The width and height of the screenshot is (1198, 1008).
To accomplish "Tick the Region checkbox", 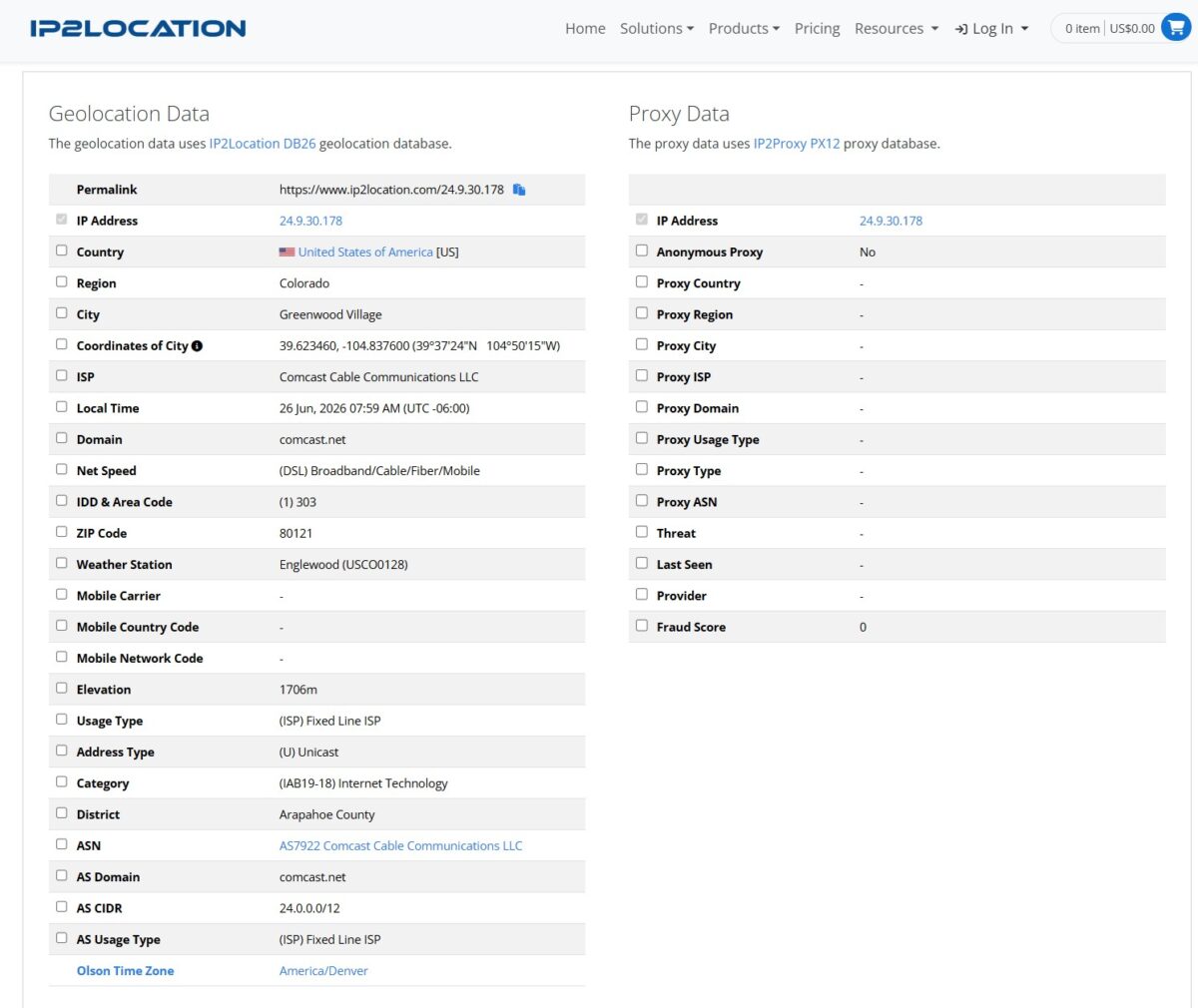I will point(62,281).
